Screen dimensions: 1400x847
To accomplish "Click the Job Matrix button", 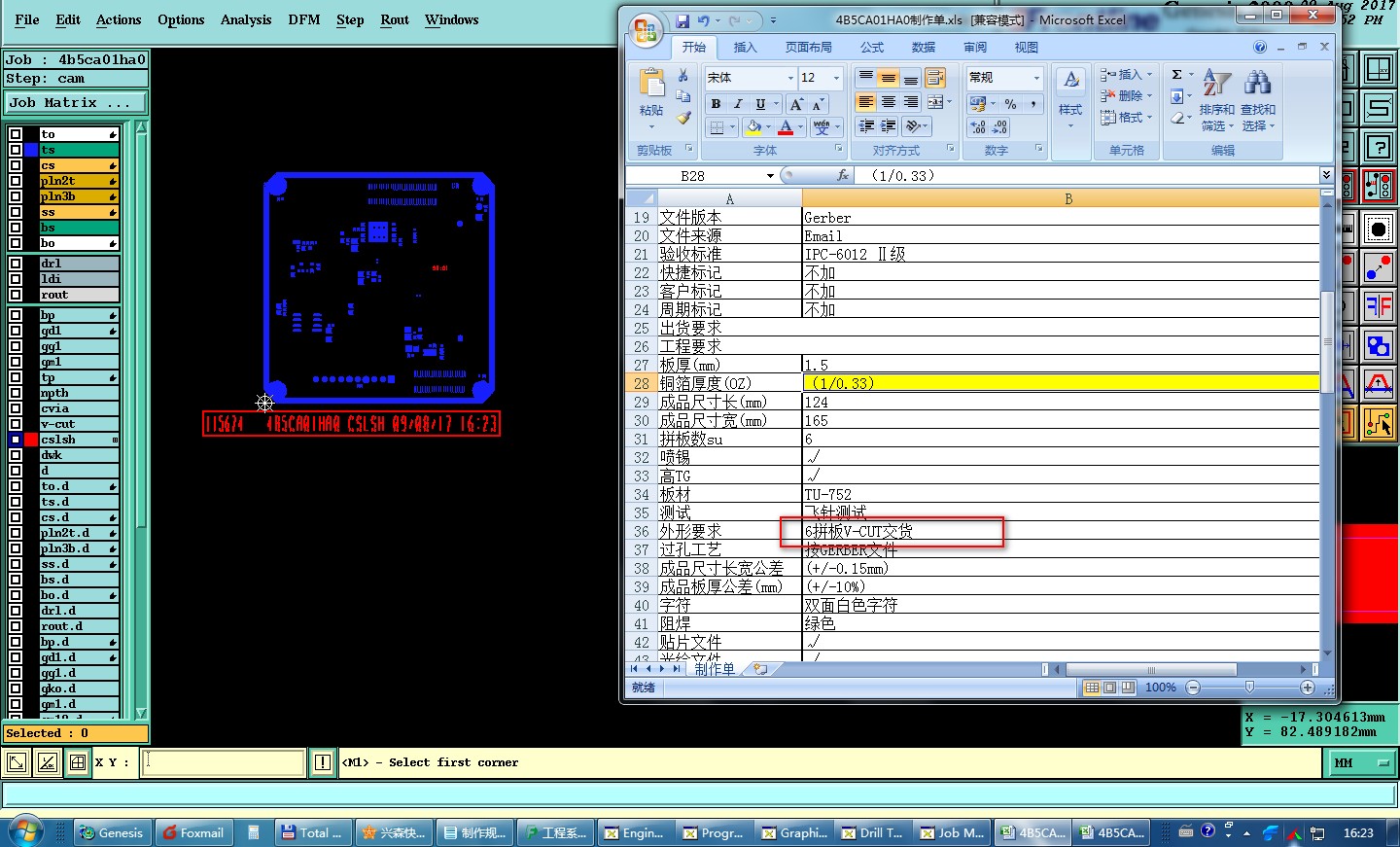I will pyautogui.click(x=76, y=103).
